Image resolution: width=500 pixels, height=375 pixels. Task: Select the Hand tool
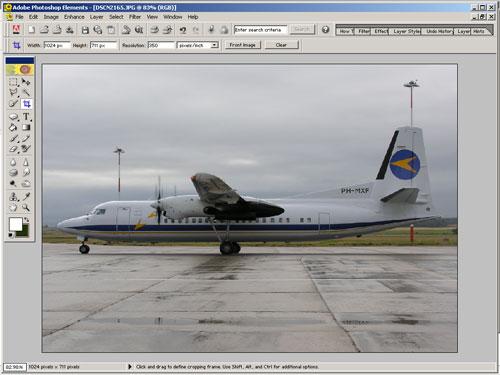13,208
